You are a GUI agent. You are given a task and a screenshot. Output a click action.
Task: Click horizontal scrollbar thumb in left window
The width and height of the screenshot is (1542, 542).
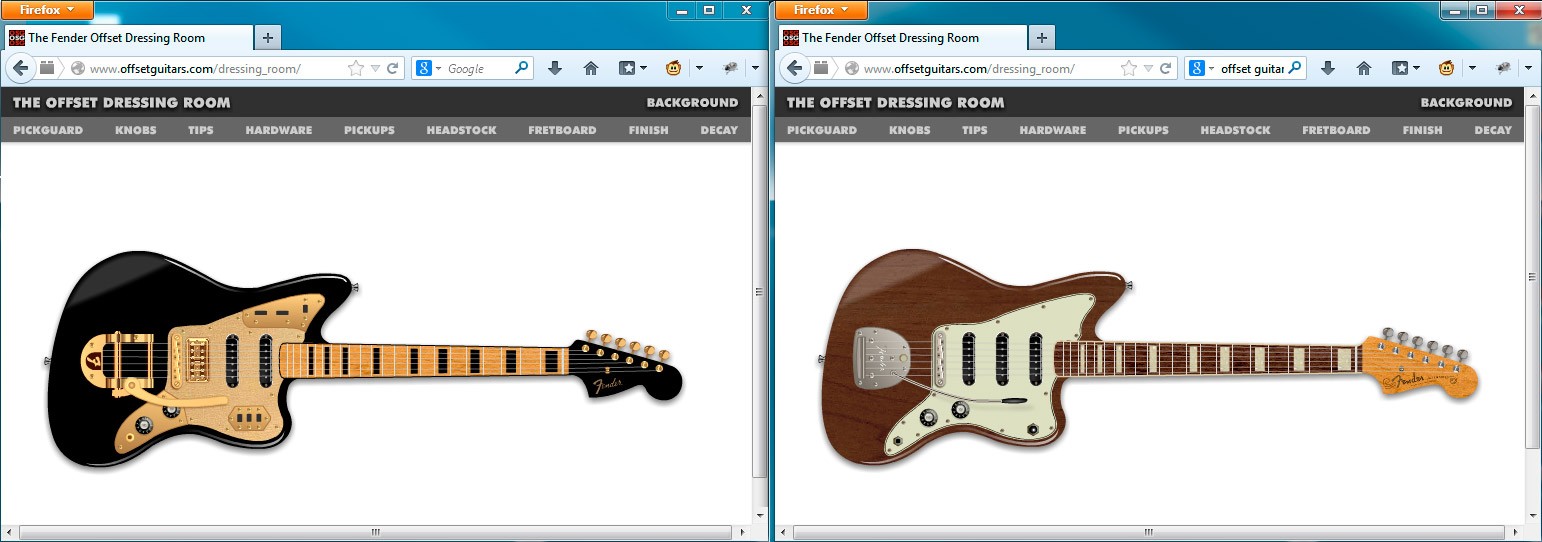(376, 533)
